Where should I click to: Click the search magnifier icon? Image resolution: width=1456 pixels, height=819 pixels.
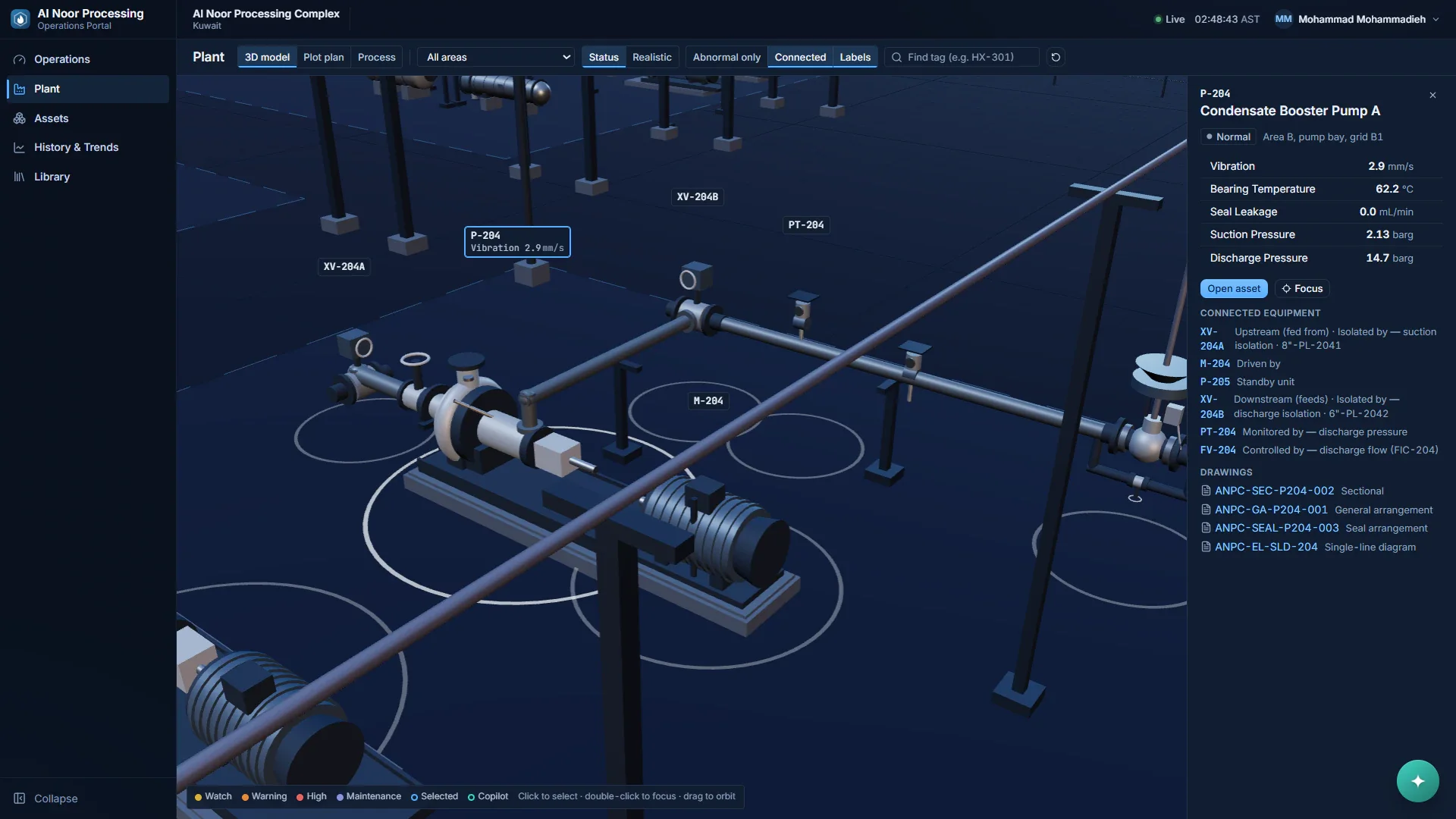click(896, 57)
